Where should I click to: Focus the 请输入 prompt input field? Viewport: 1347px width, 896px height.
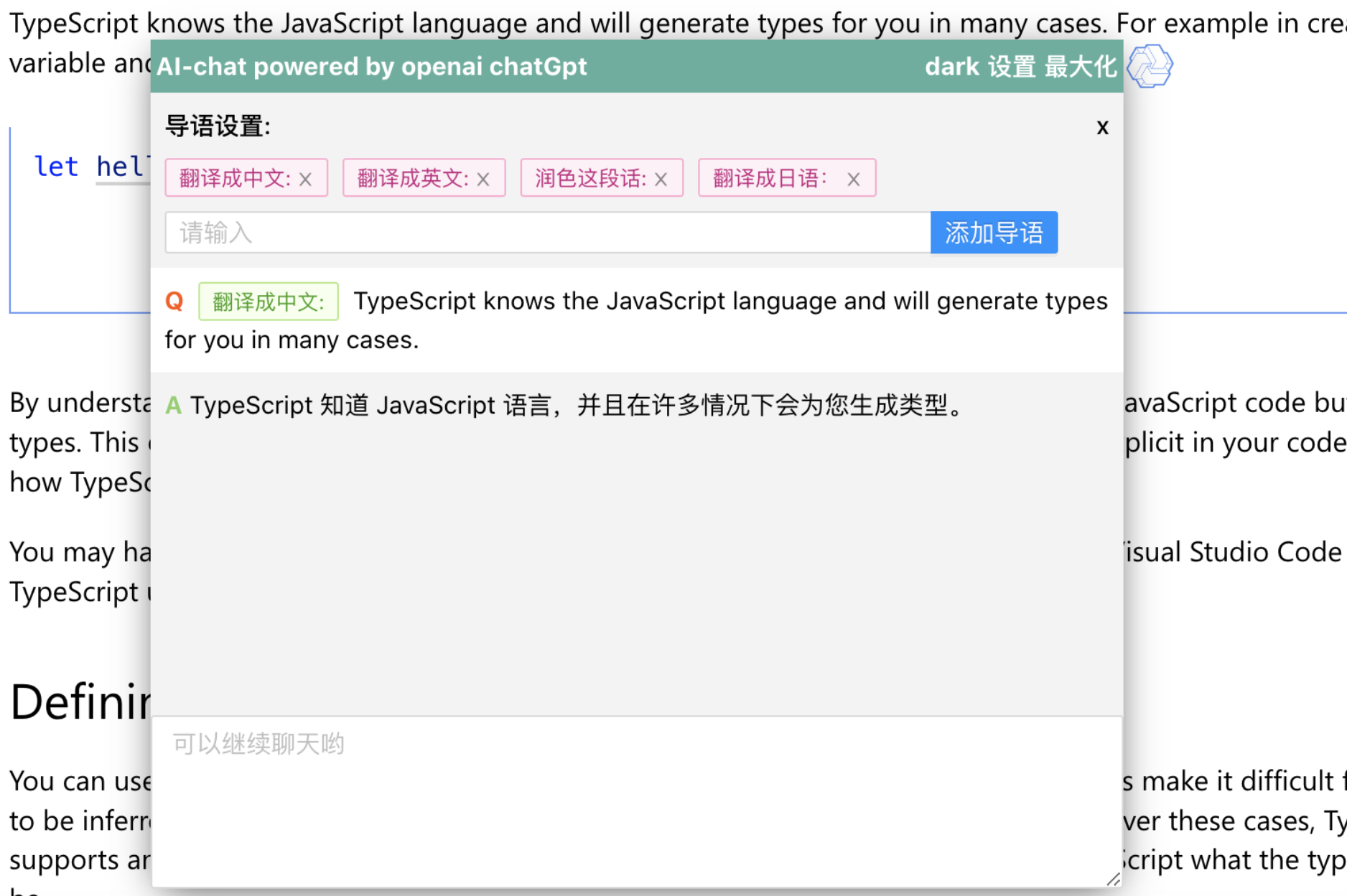coord(548,233)
